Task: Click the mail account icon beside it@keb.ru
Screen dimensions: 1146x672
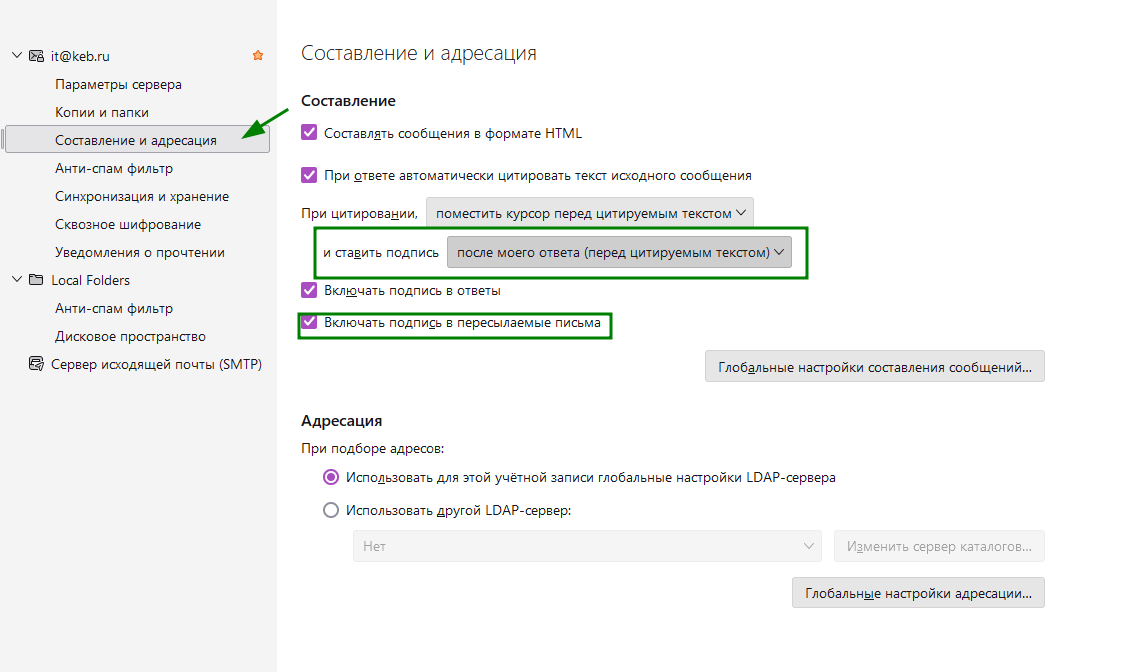Action: pyautogui.click(x=36, y=56)
